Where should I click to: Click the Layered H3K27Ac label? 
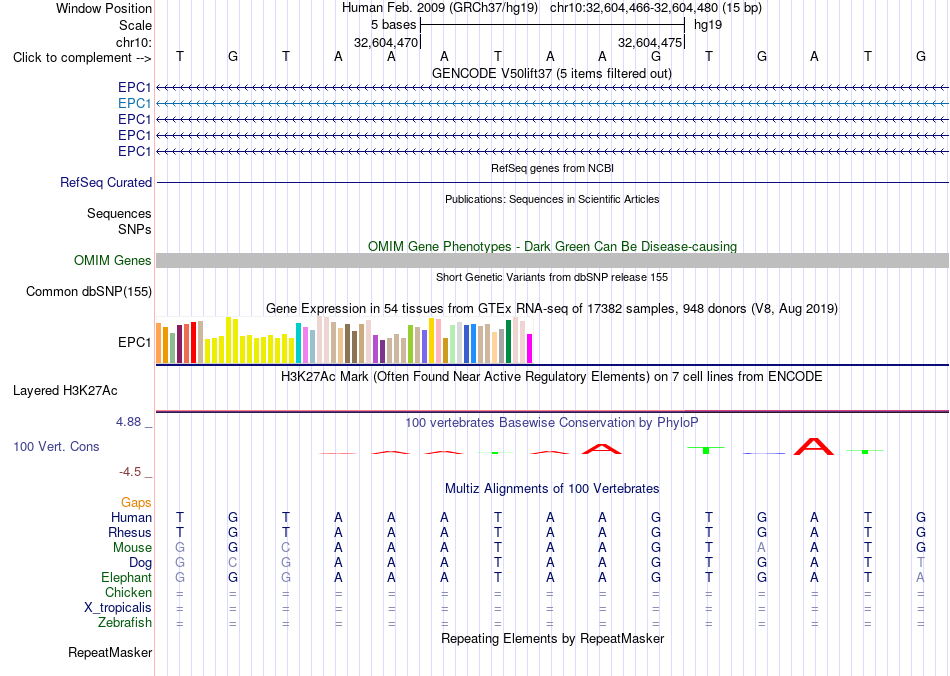pyautogui.click(x=65, y=391)
